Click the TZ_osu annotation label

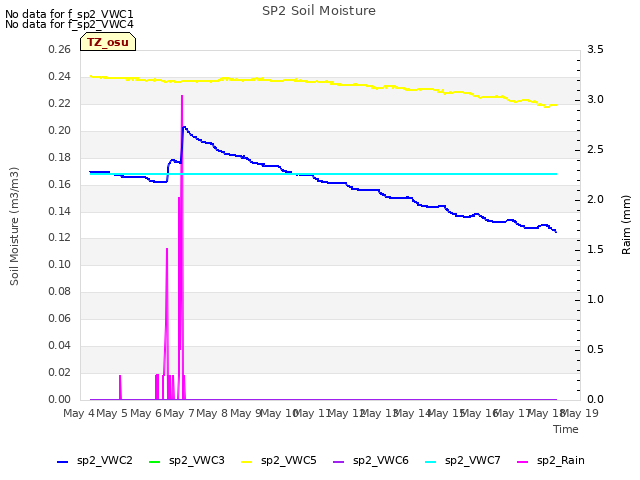[x=108, y=42]
